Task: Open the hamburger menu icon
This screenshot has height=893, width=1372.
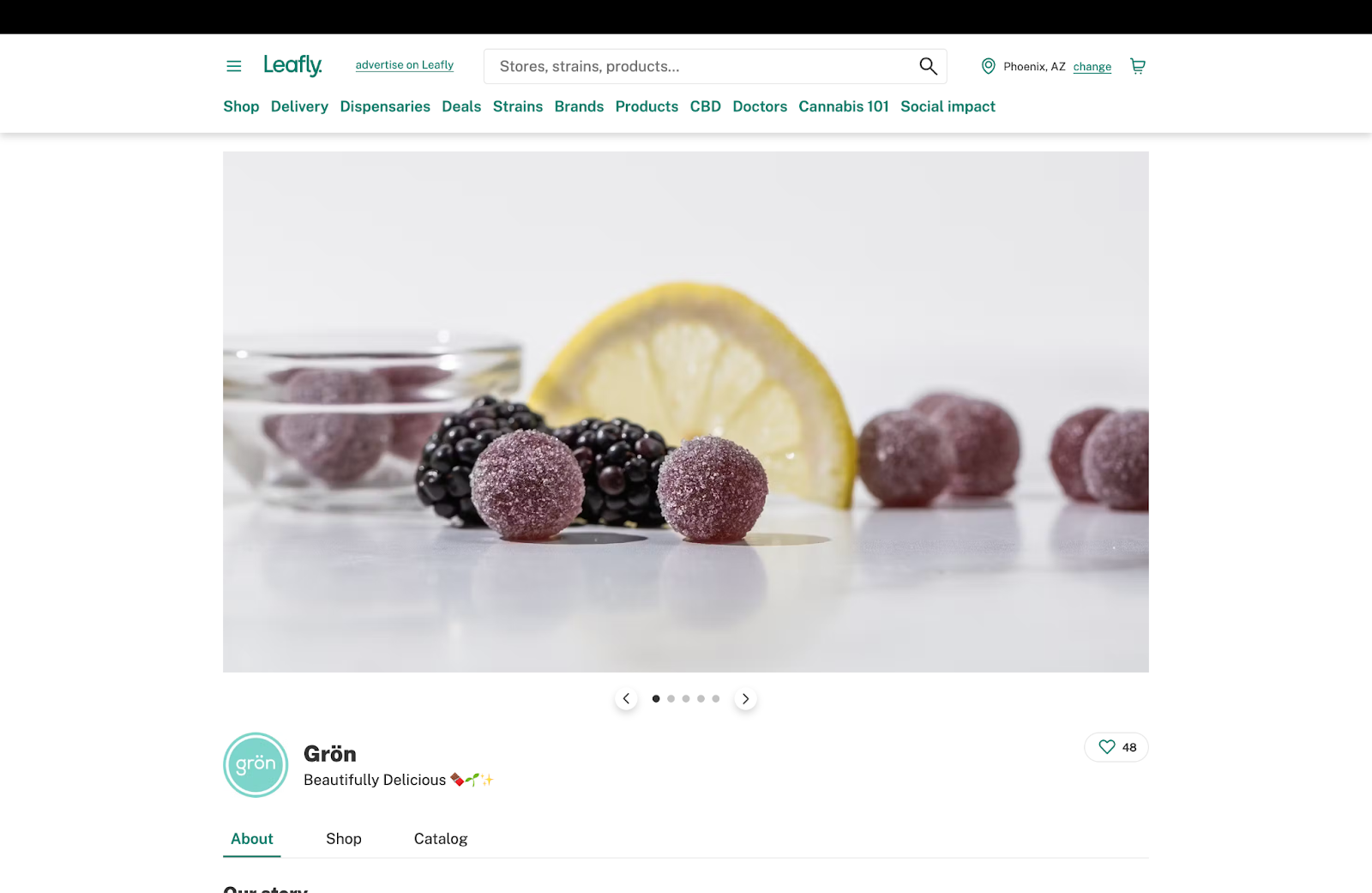Action: pyautogui.click(x=233, y=66)
